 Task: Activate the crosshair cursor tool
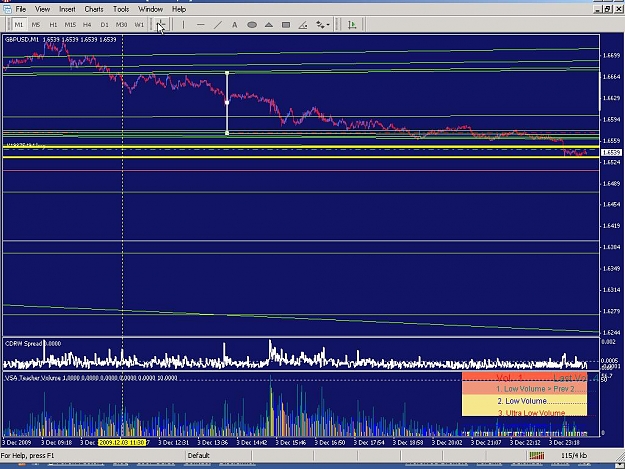tap(161, 25)
